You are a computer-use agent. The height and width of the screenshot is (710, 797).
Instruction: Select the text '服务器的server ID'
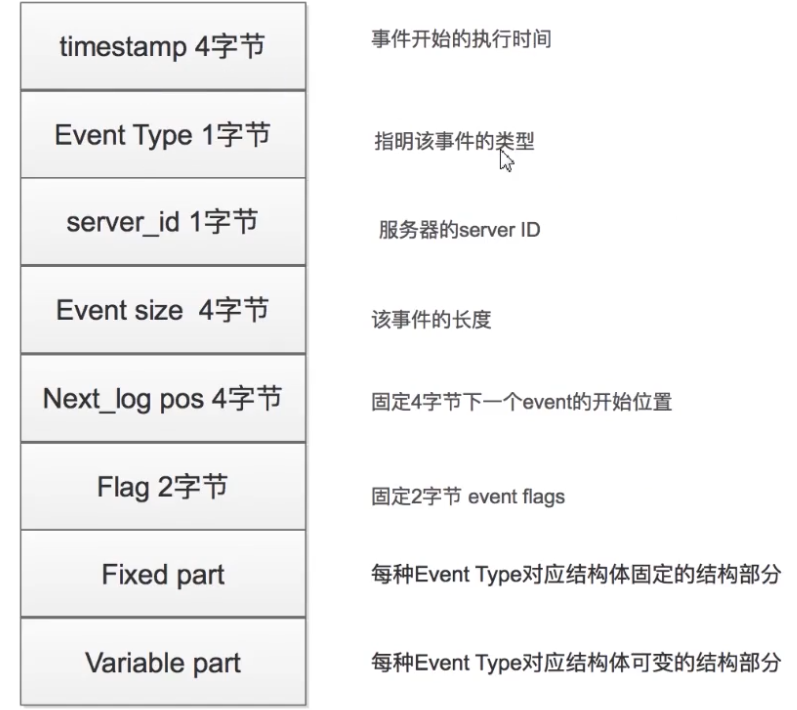459,230
